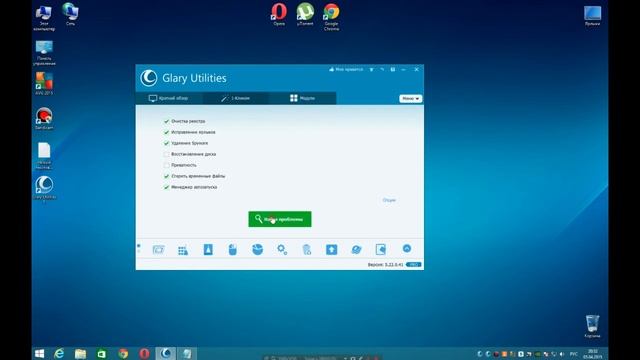The image size is (640, 360).
Task: Open the Windows Start button
Action: point(40,353)
